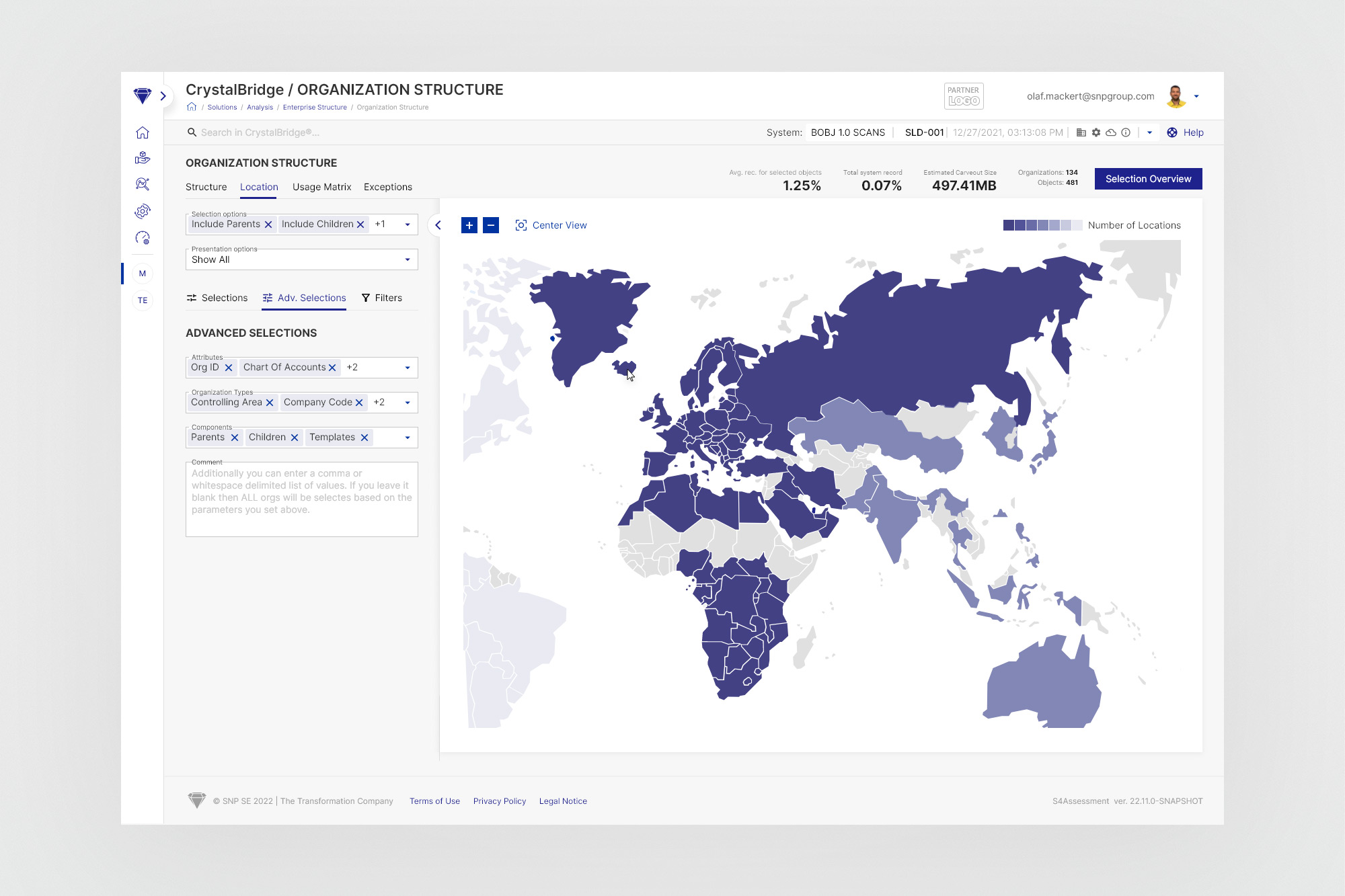1345x896 pixels.
Task: Click the info icon in system bar
Action: (x=1126, y=132)
